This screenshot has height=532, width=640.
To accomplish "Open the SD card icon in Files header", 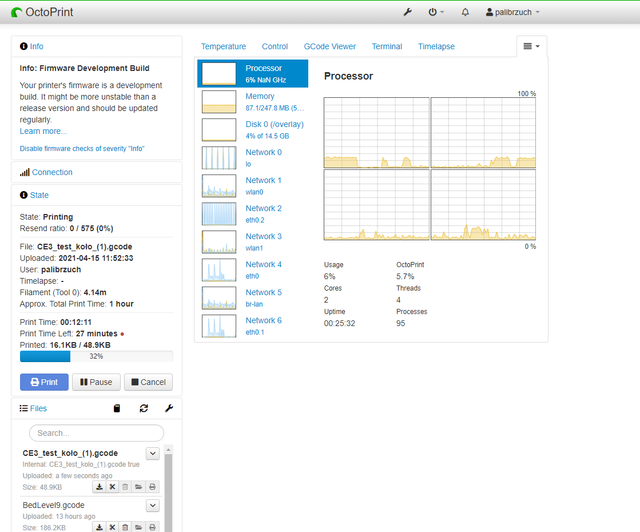I will pyautogui.click(x=117, y=408).
